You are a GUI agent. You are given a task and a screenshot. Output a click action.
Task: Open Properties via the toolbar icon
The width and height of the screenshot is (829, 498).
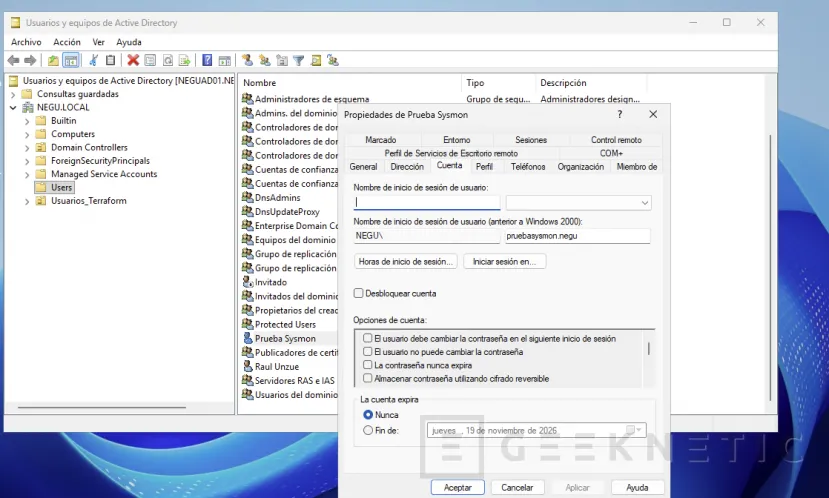pyautogui.click(x=150, y=61)
